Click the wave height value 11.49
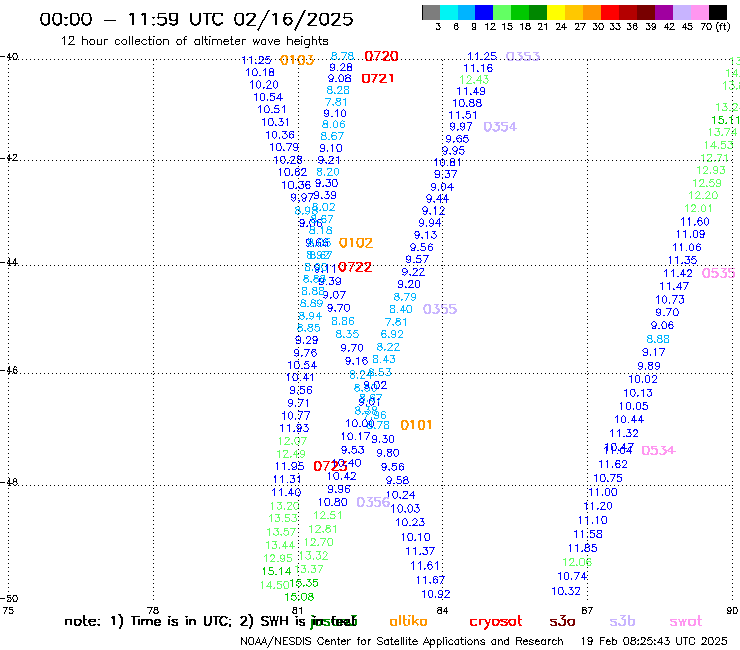The height and width of the screenshot is (650, 740). click(x=471, y=91)
